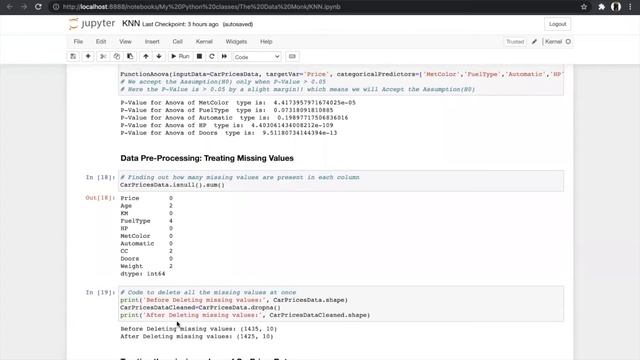This screenshot has height=360, width=640.
Task: Copy selected cells icon
Action: click(x=117, y=57)
